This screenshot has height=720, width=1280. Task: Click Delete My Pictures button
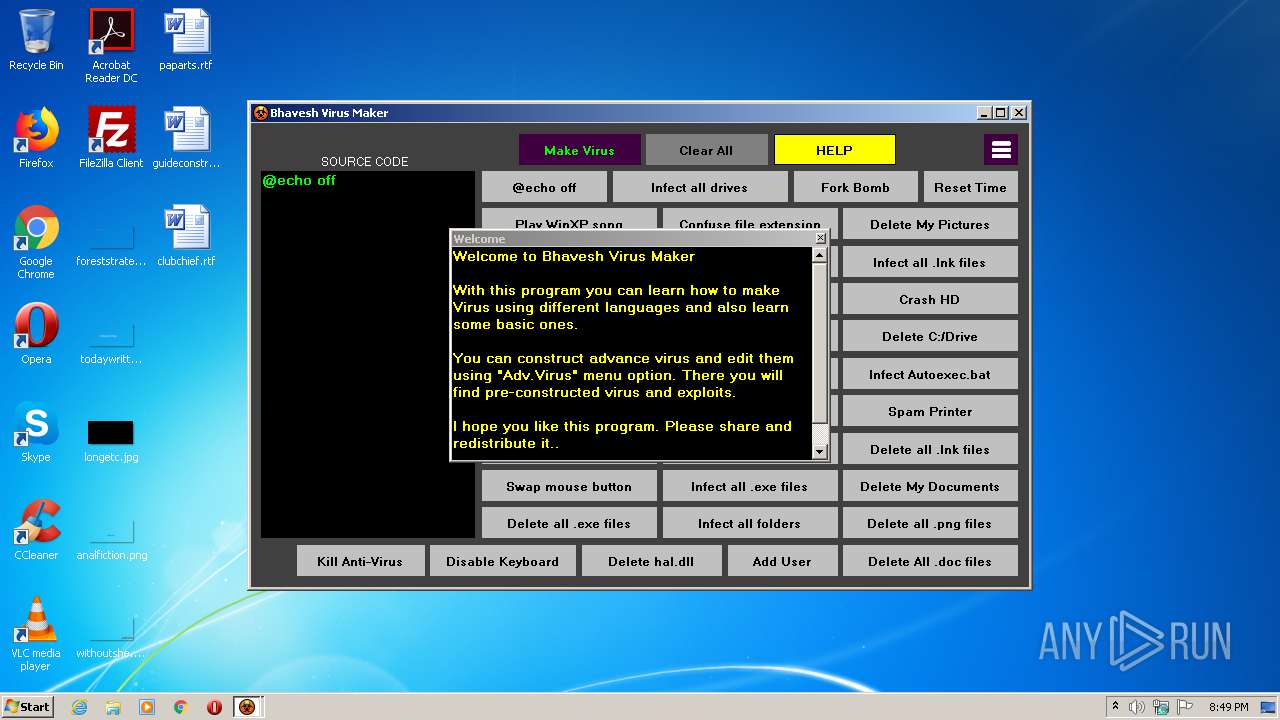(x=930, y=224)
